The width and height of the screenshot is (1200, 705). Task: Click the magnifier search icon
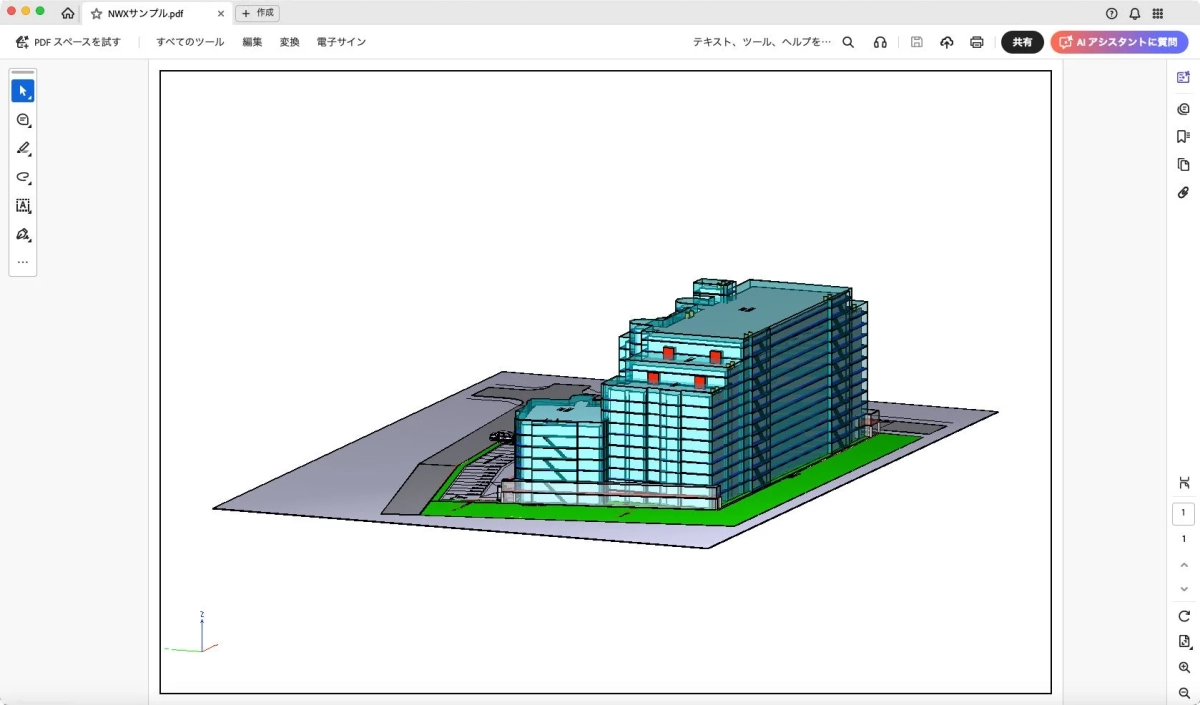pos(848,42)
